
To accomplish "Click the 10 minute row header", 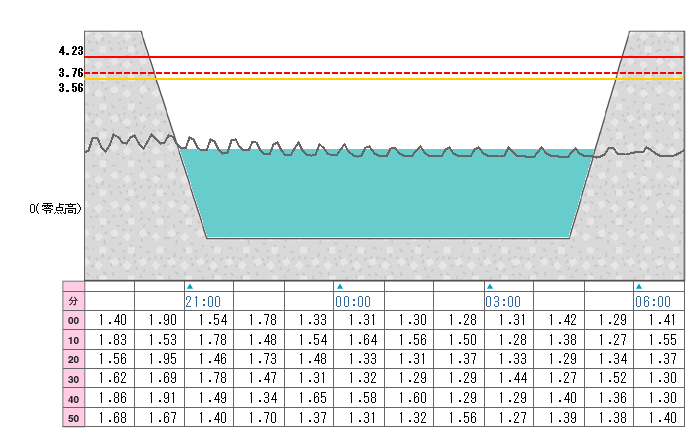I will [74, 340].
